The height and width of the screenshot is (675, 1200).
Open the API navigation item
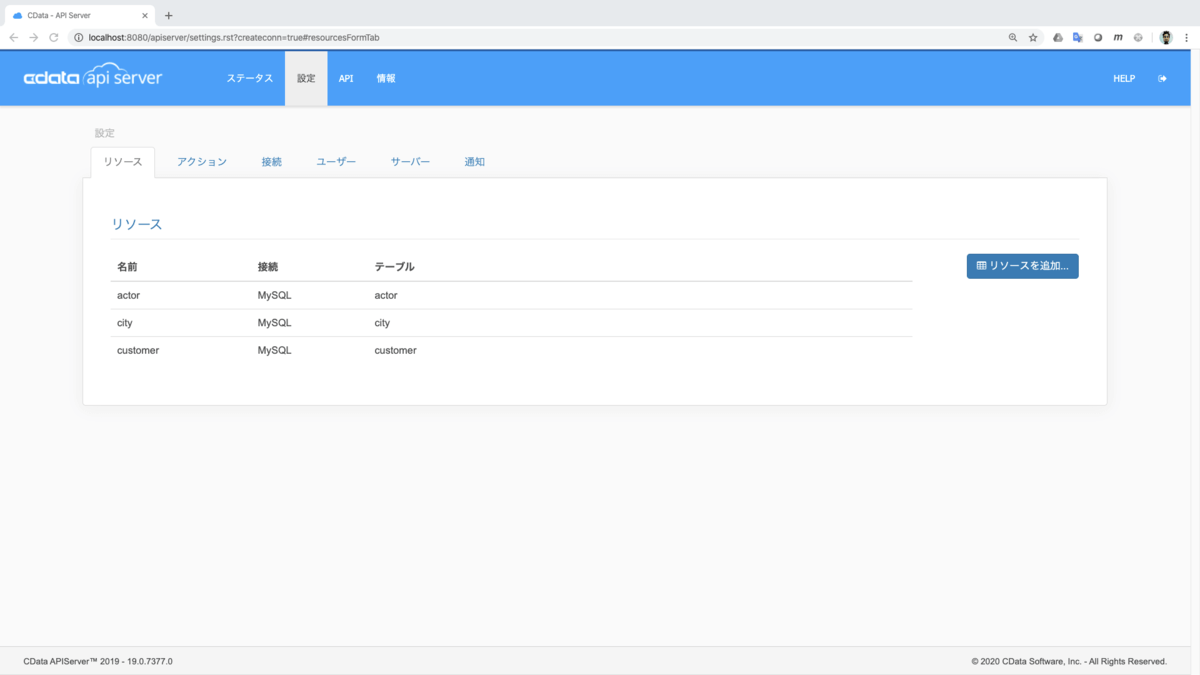pos(346,78)
